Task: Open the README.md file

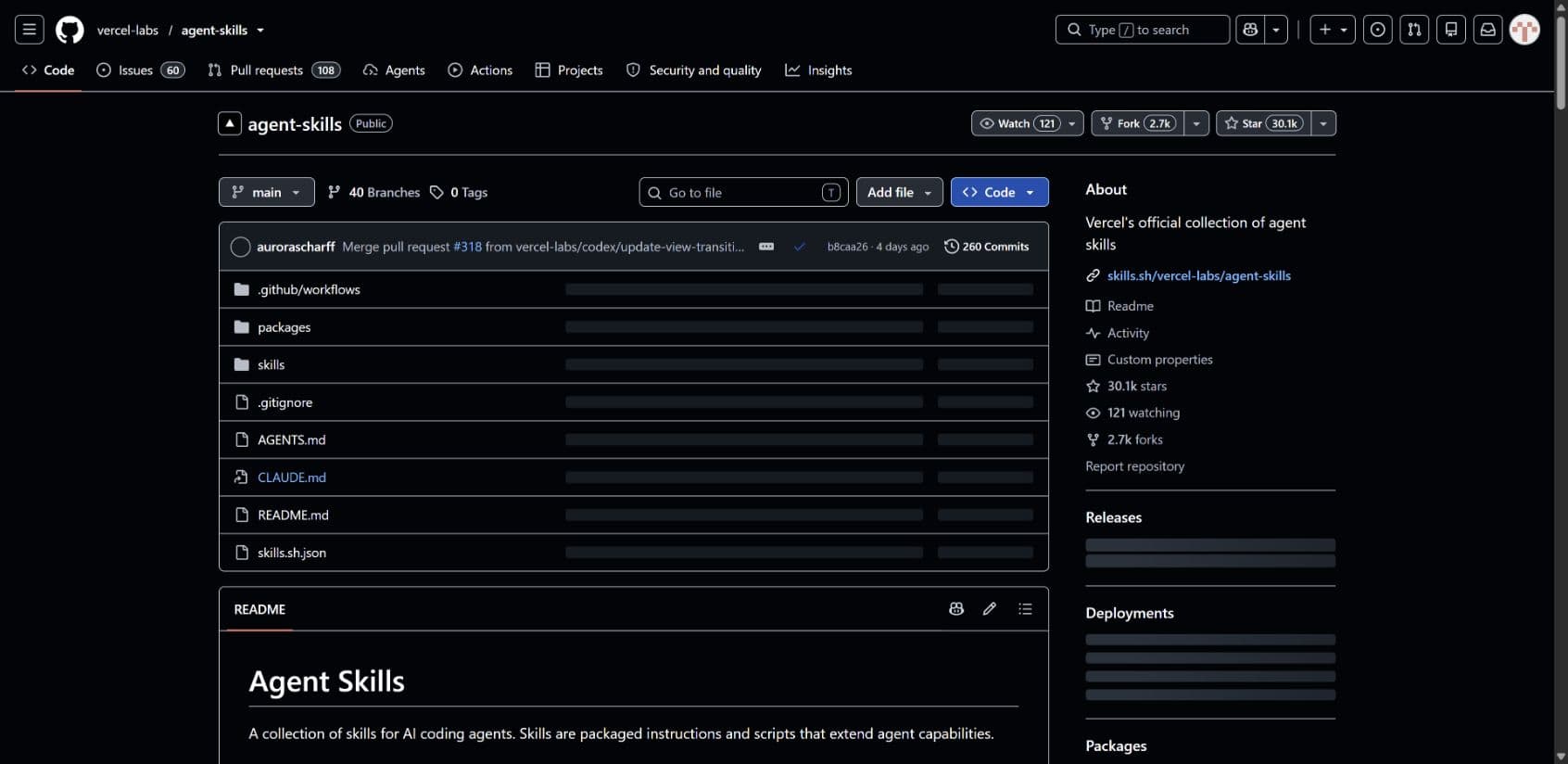Action: click(x=293, y=515)
